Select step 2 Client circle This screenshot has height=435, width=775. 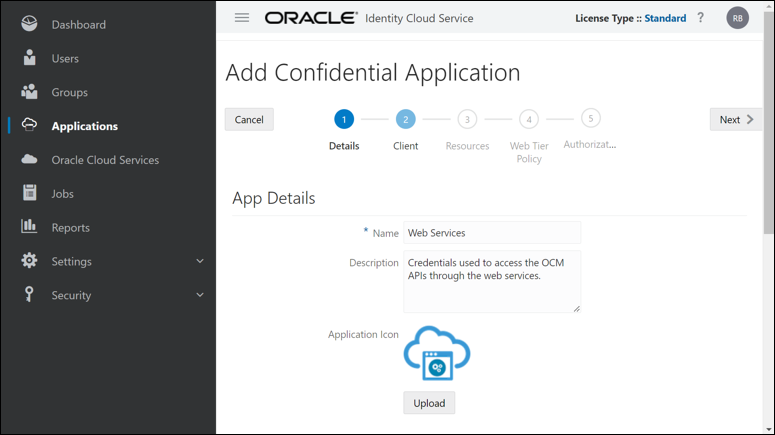(406, 119)
